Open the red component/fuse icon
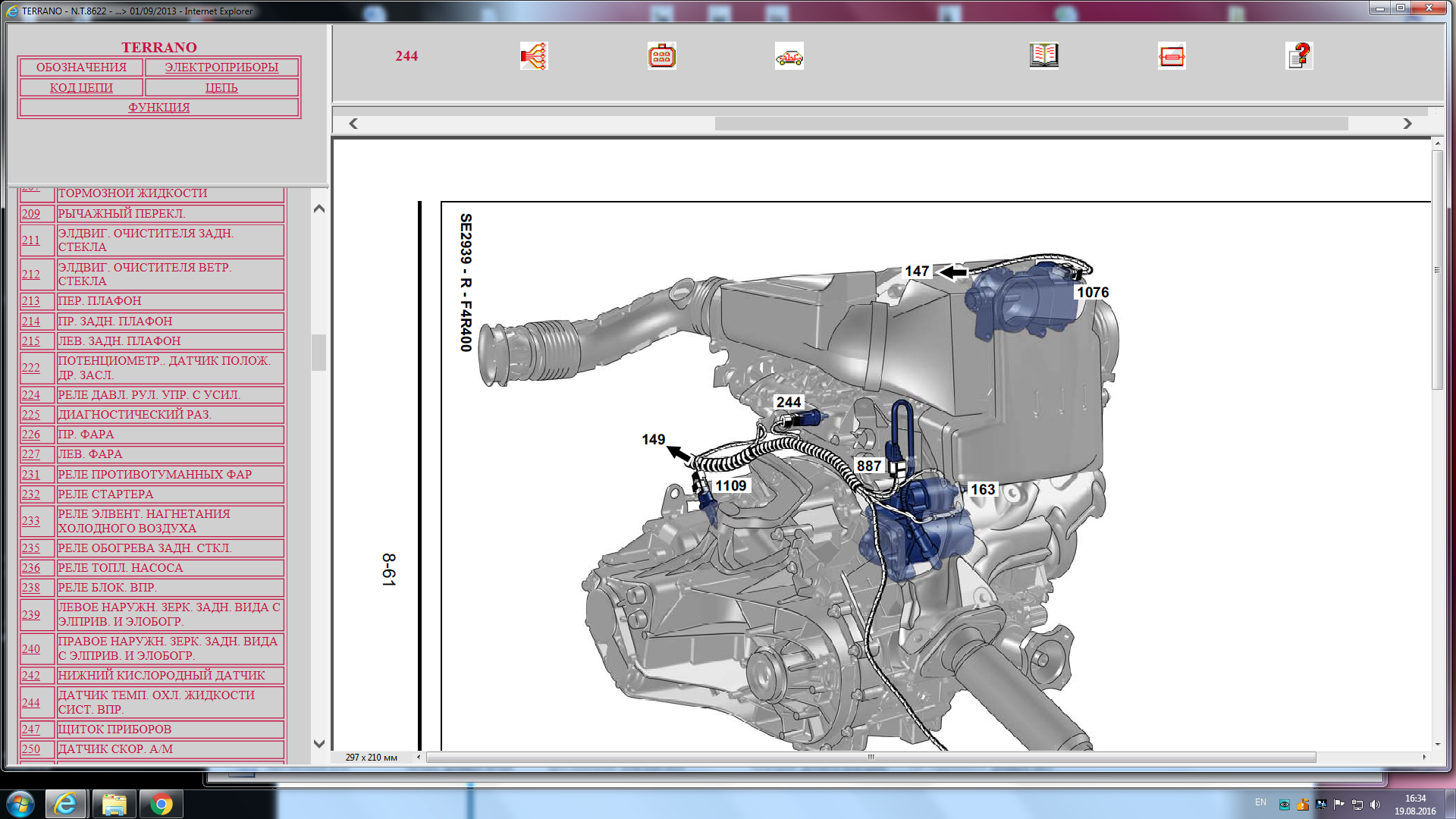This screenshot has height=819, width=1456. click(1172, 56)
